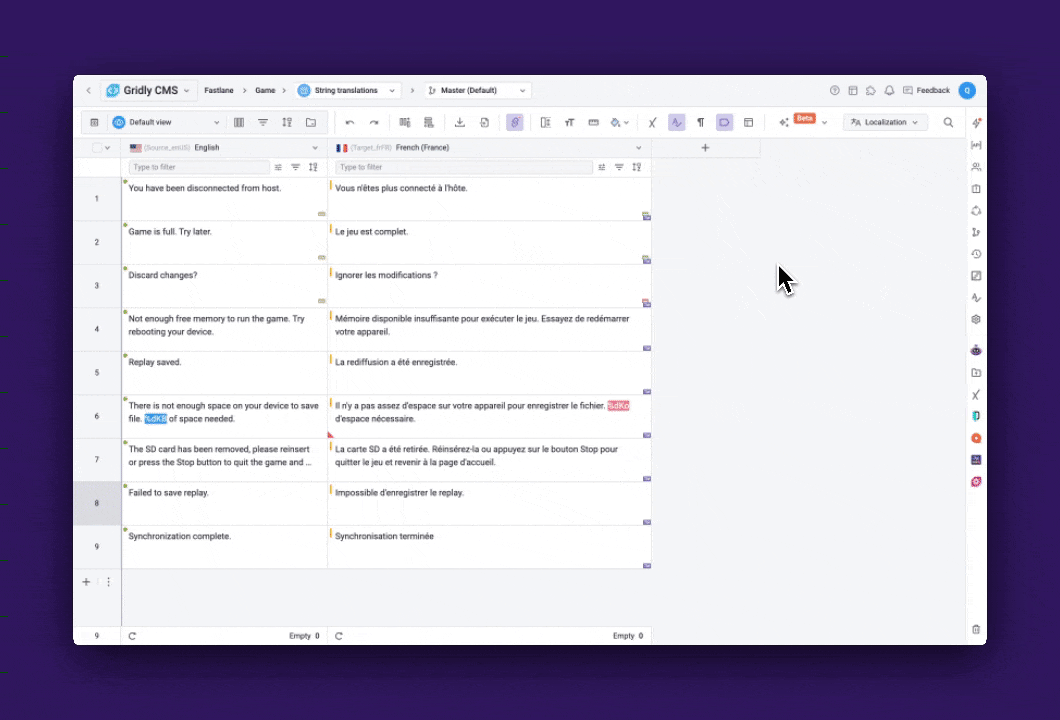This screenshot has width=1060, height=720.
Task: Open the branch icon in right sidebar
Action: 976,232
